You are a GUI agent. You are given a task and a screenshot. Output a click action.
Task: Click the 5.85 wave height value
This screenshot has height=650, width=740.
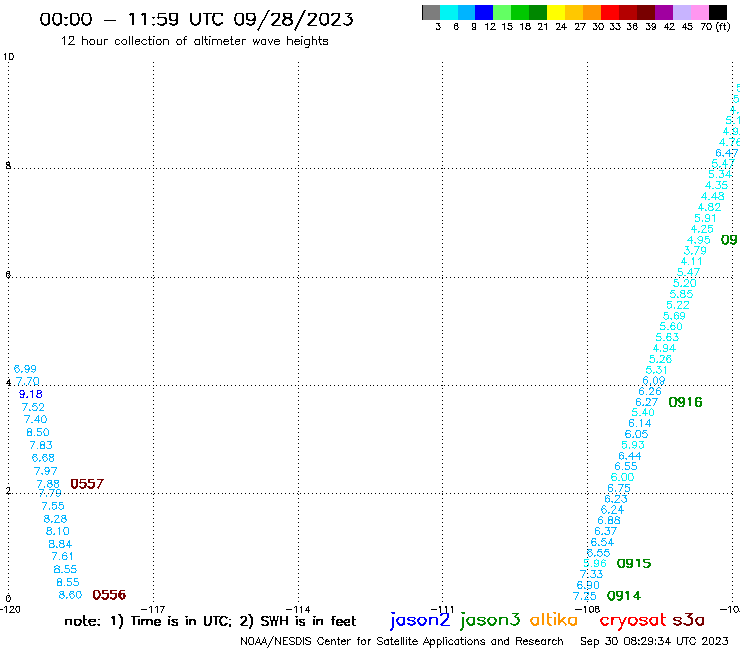pos(681,294)
